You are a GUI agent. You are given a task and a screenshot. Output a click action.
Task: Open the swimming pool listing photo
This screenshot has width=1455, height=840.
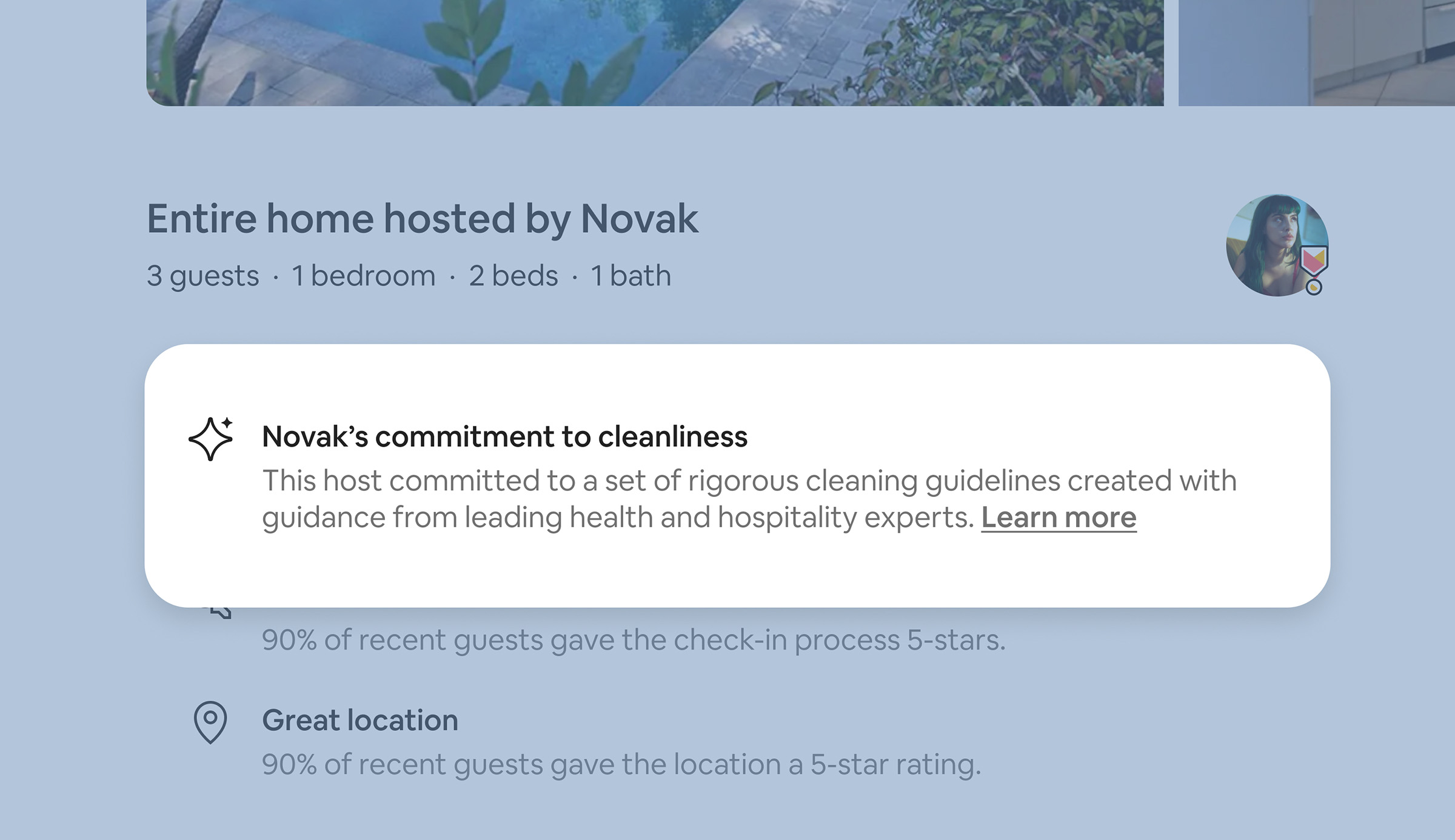pos(655,52)
